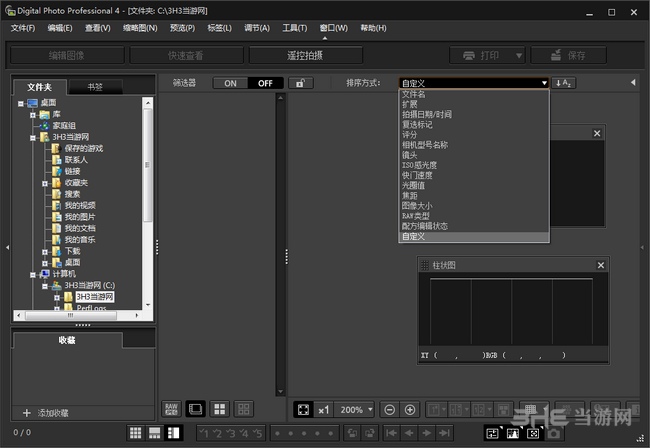
Task: Open the 文件(F) menu
Action: pyautogui.click(x=23, y=28)
